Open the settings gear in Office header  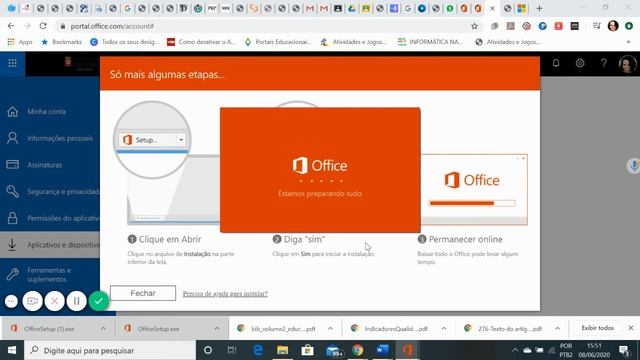point(580,63)
